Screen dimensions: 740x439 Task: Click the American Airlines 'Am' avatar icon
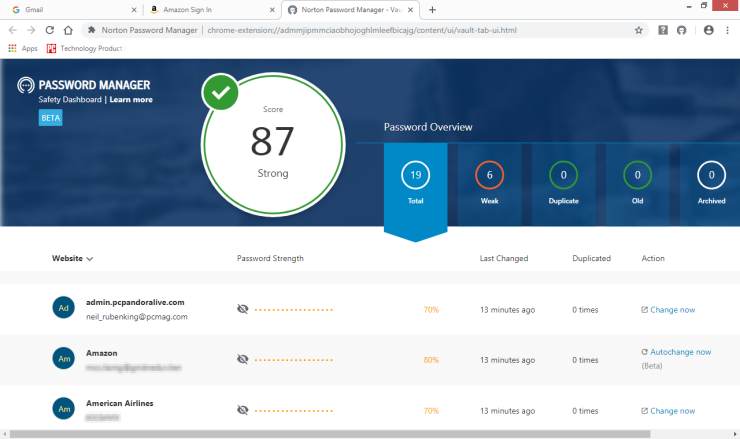click(x=63, y=409)
